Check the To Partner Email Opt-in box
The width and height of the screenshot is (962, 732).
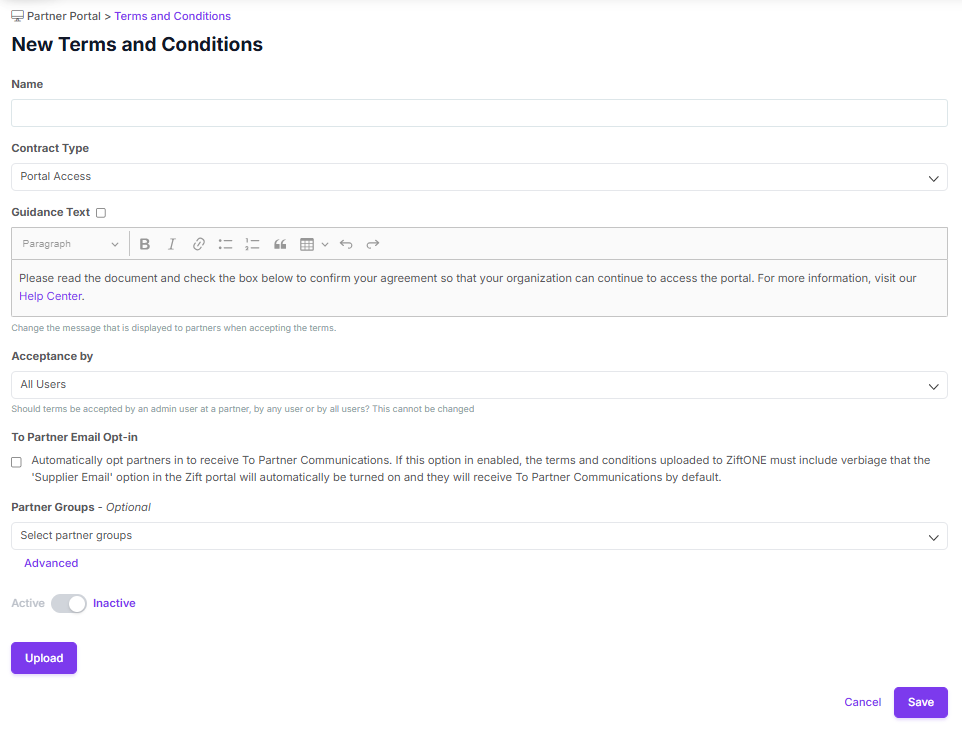[x=16, y=462]
